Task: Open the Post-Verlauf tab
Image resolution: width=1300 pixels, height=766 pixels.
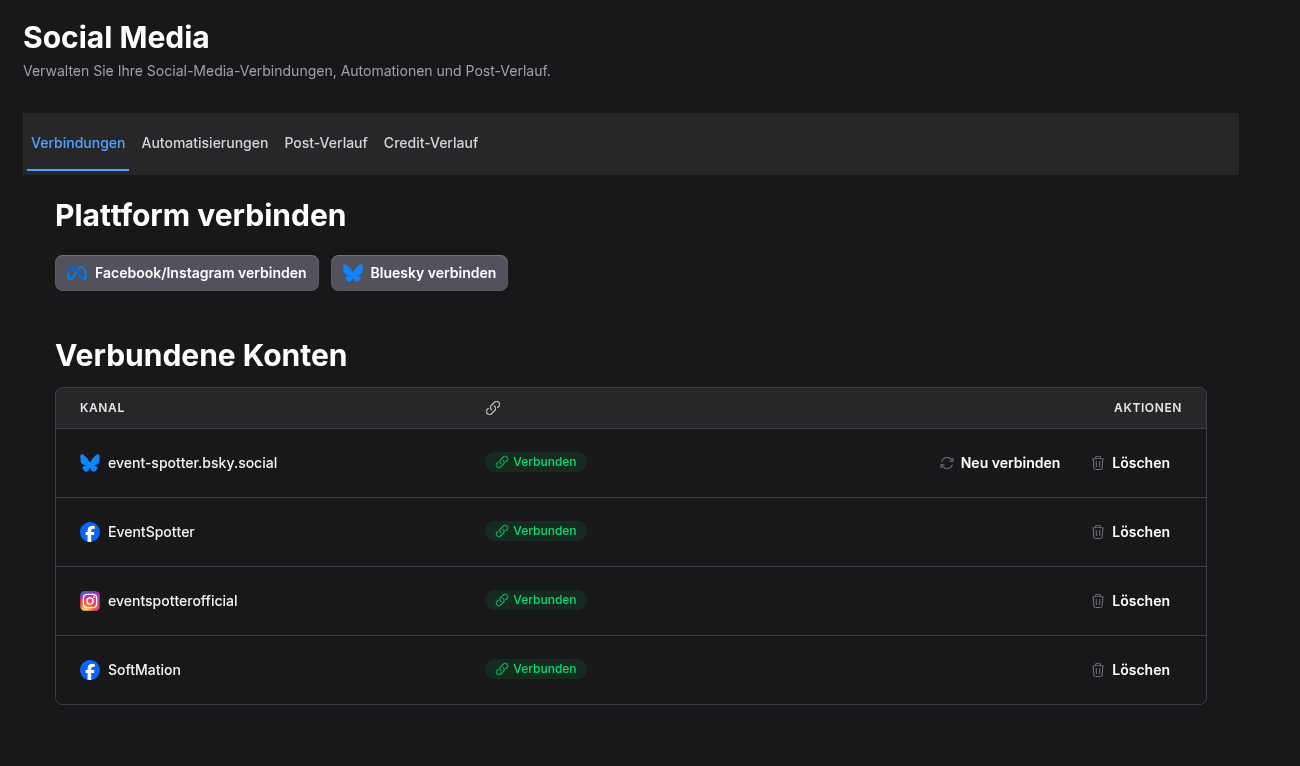Action: tap(326, 142)
